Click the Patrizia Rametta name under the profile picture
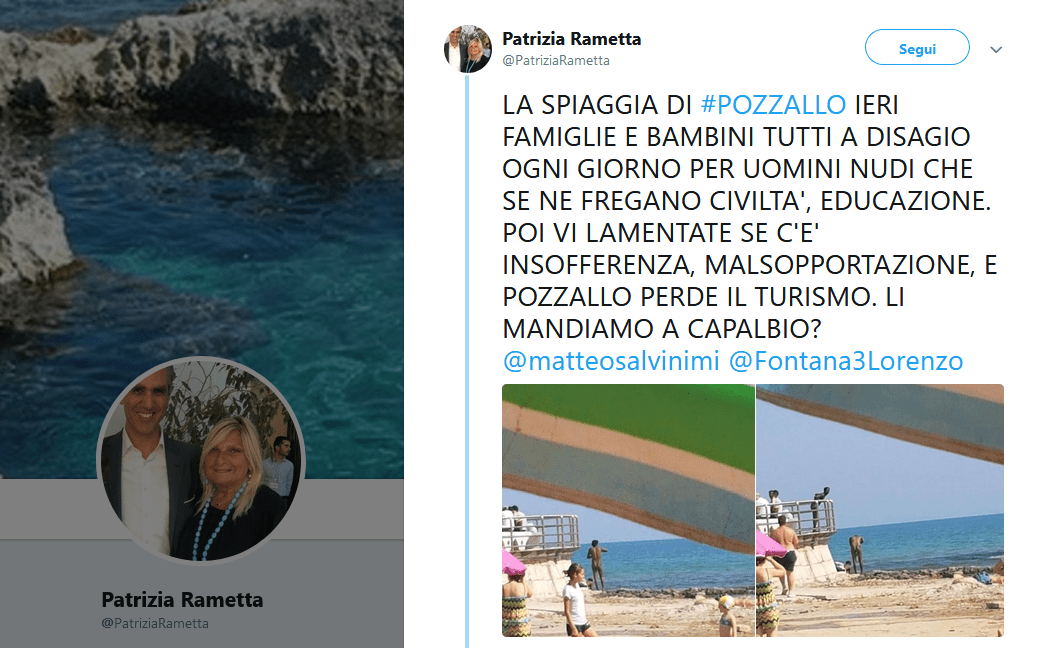This screenshot has width=1042, height=648. coord(182,600)
